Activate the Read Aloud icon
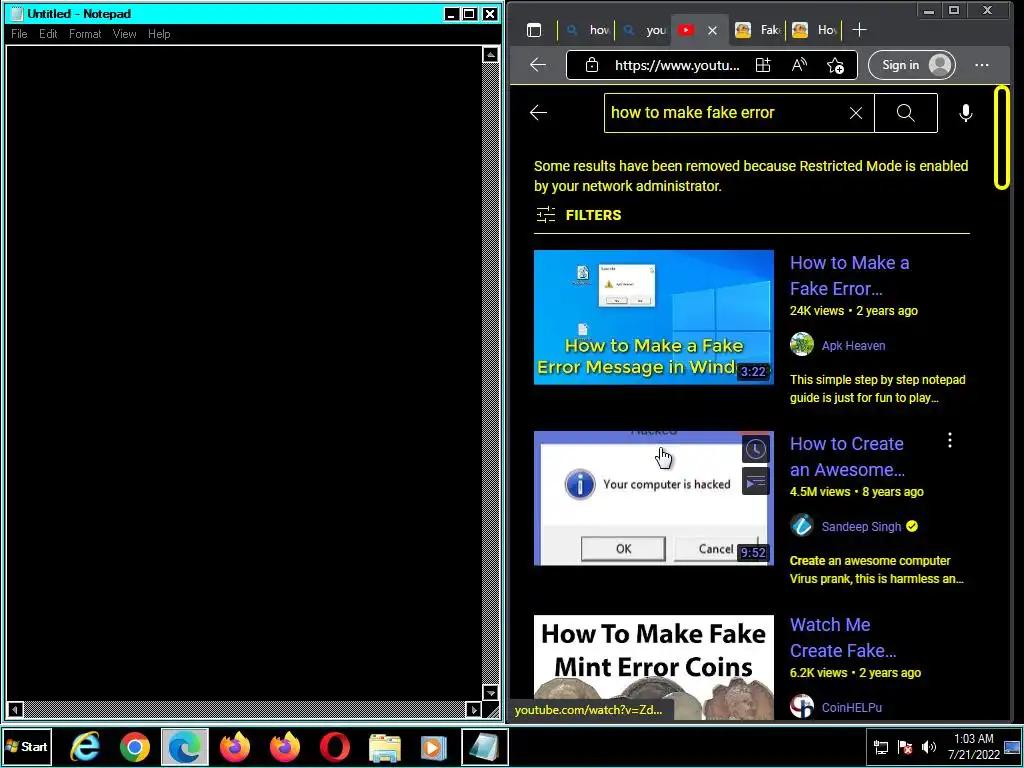The height and width of the screenshot is (768, 1024). click(799, 65)
